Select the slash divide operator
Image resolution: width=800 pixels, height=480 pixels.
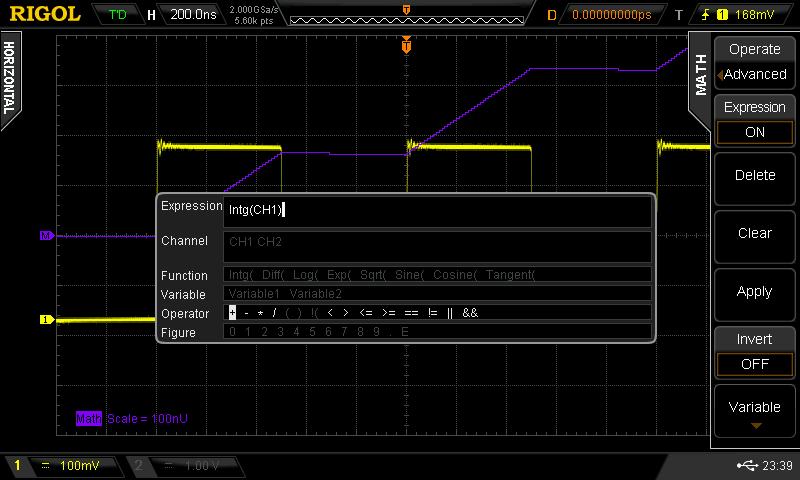[274, 313]
